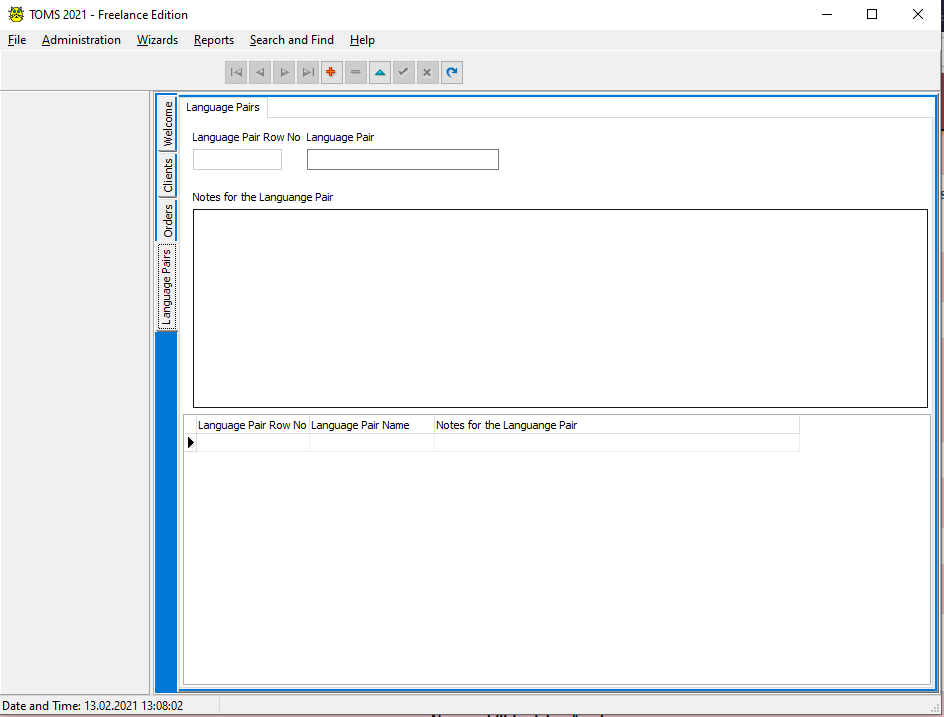944x717 pixels.
Task: Click the edit record triangle icon
Action: tap(379, 72)
